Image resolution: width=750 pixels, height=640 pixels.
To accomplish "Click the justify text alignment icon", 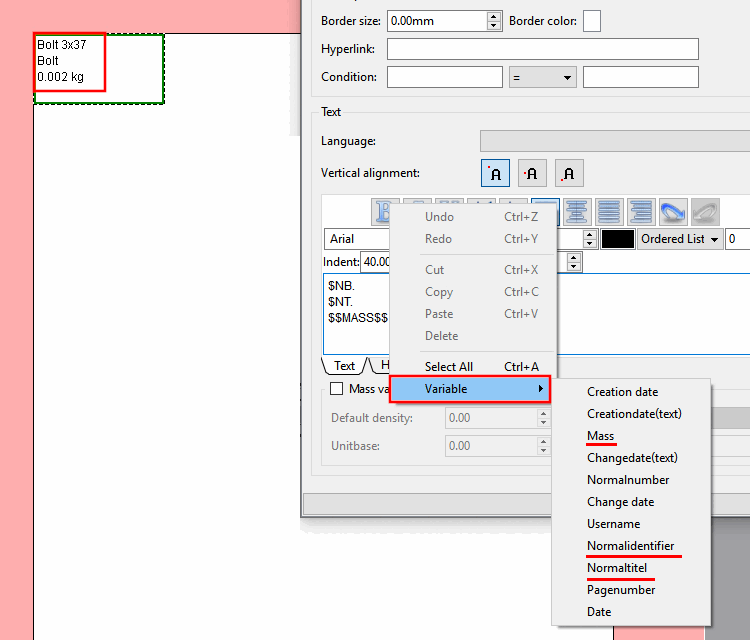I will [609, 211].
